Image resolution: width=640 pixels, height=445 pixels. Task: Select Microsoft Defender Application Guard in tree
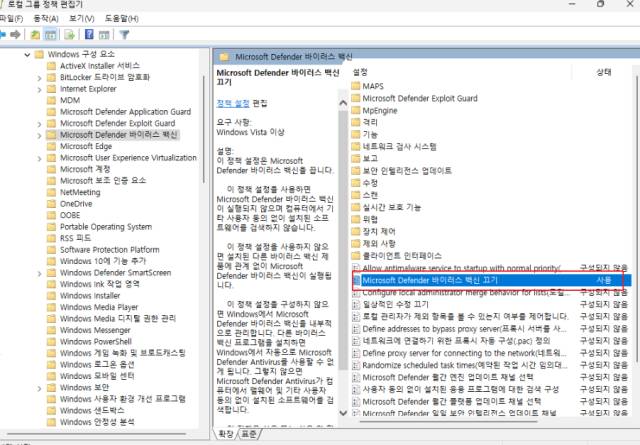pos(125,112)
